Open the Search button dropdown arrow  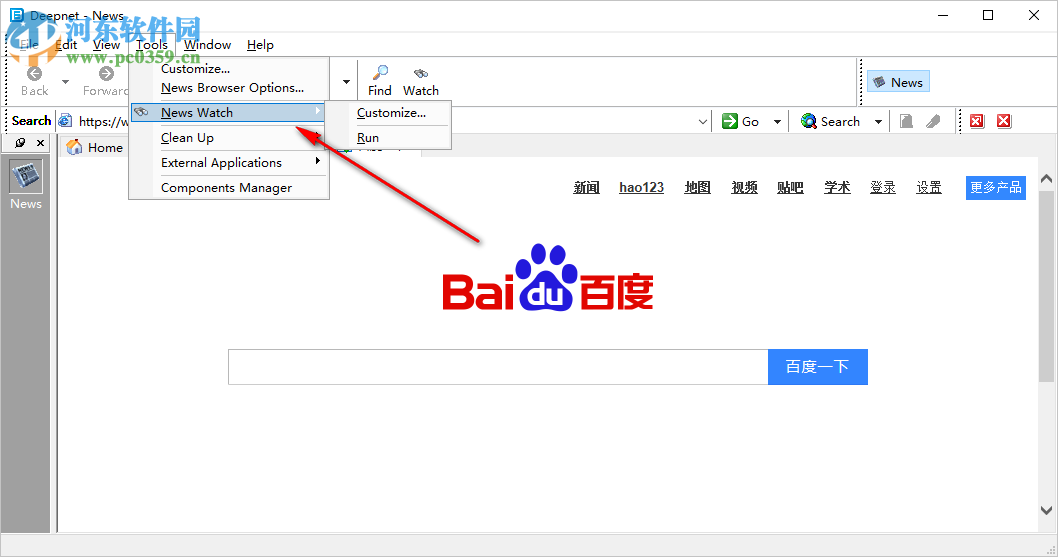pos(878,122)
